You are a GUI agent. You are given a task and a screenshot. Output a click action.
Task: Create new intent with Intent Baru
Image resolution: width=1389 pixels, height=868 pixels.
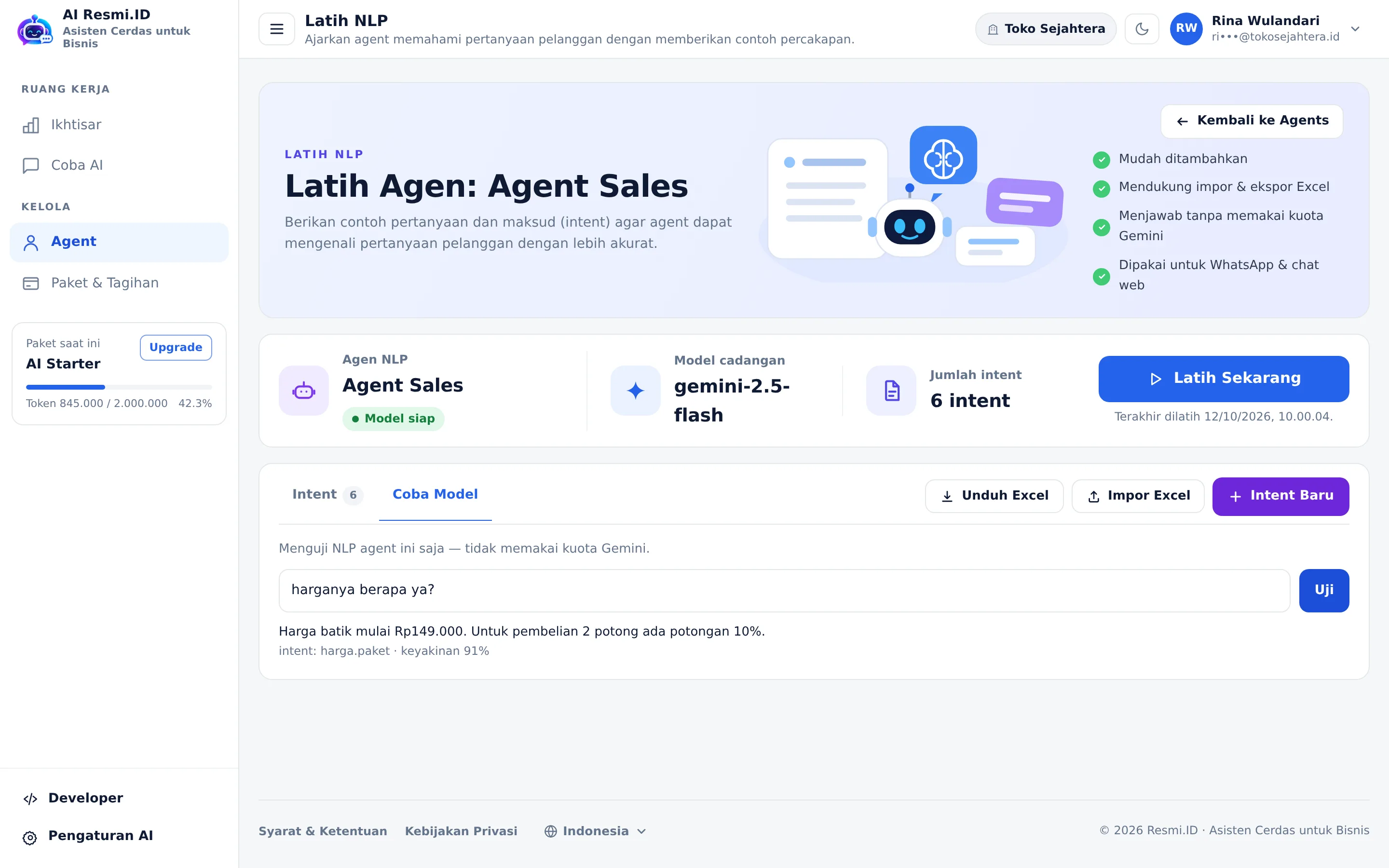1280,496
